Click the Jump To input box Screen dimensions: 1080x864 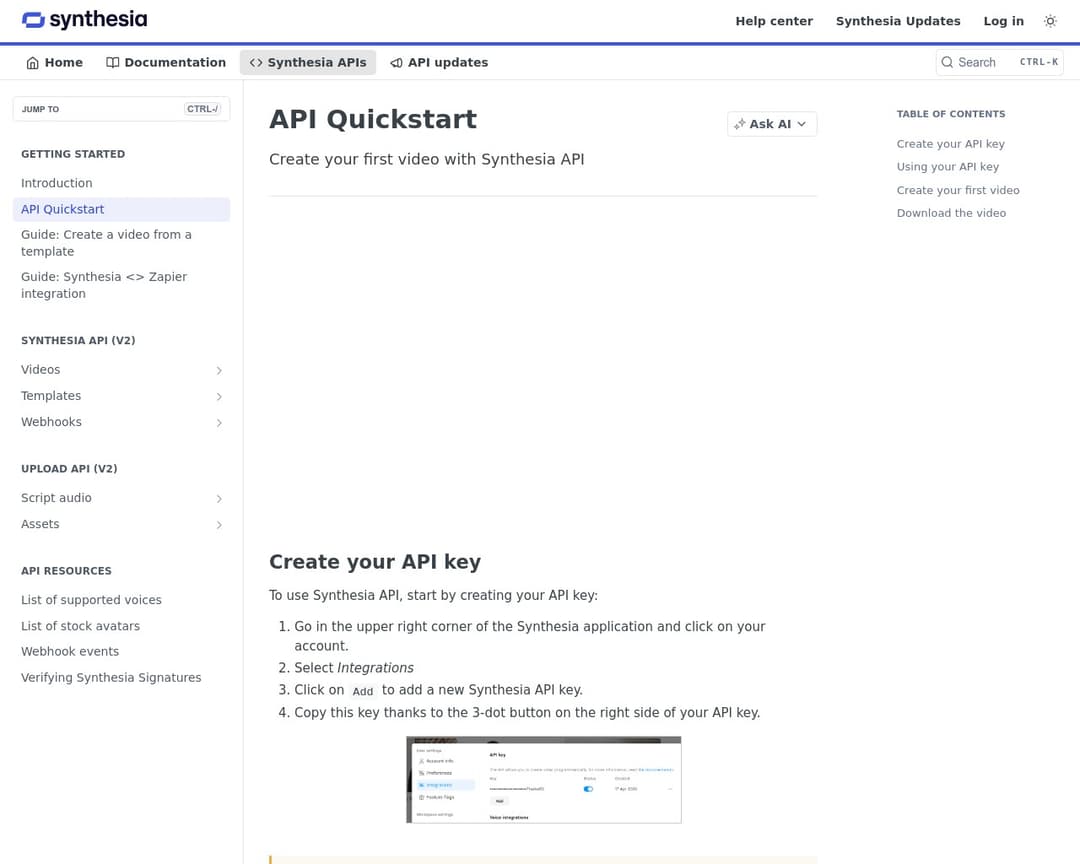pos(121,109)
